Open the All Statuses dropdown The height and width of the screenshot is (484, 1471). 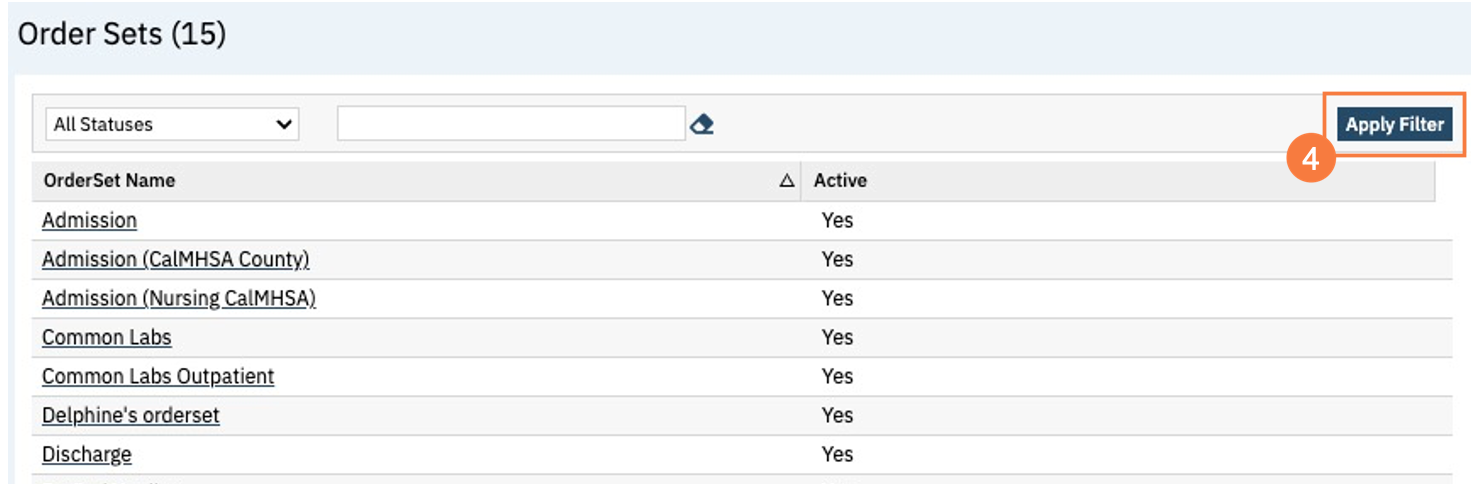172,125
